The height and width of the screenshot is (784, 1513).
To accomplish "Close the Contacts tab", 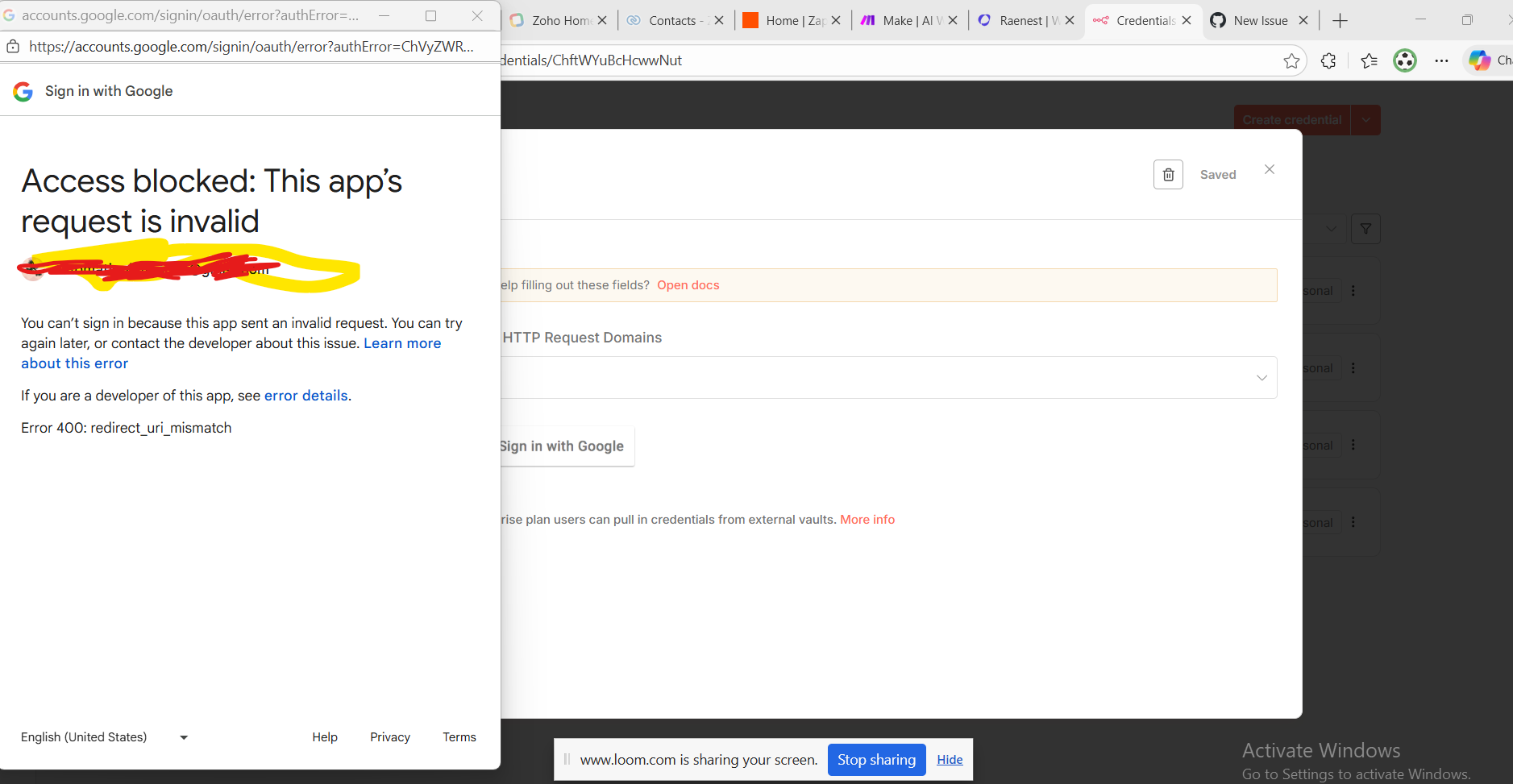I will (x=719, y=21).
